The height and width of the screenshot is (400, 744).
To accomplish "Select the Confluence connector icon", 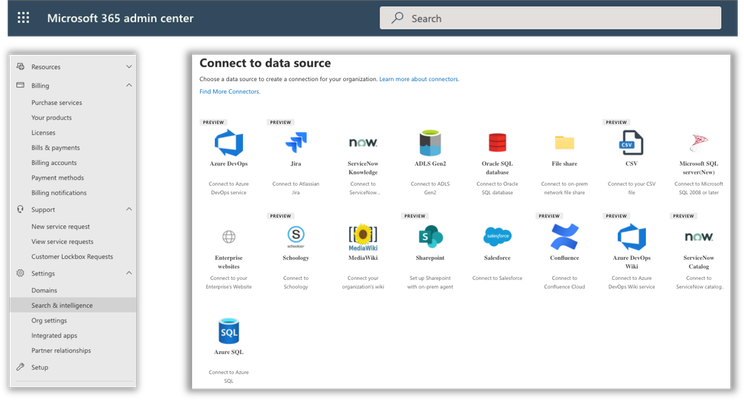I will [564, 236].
